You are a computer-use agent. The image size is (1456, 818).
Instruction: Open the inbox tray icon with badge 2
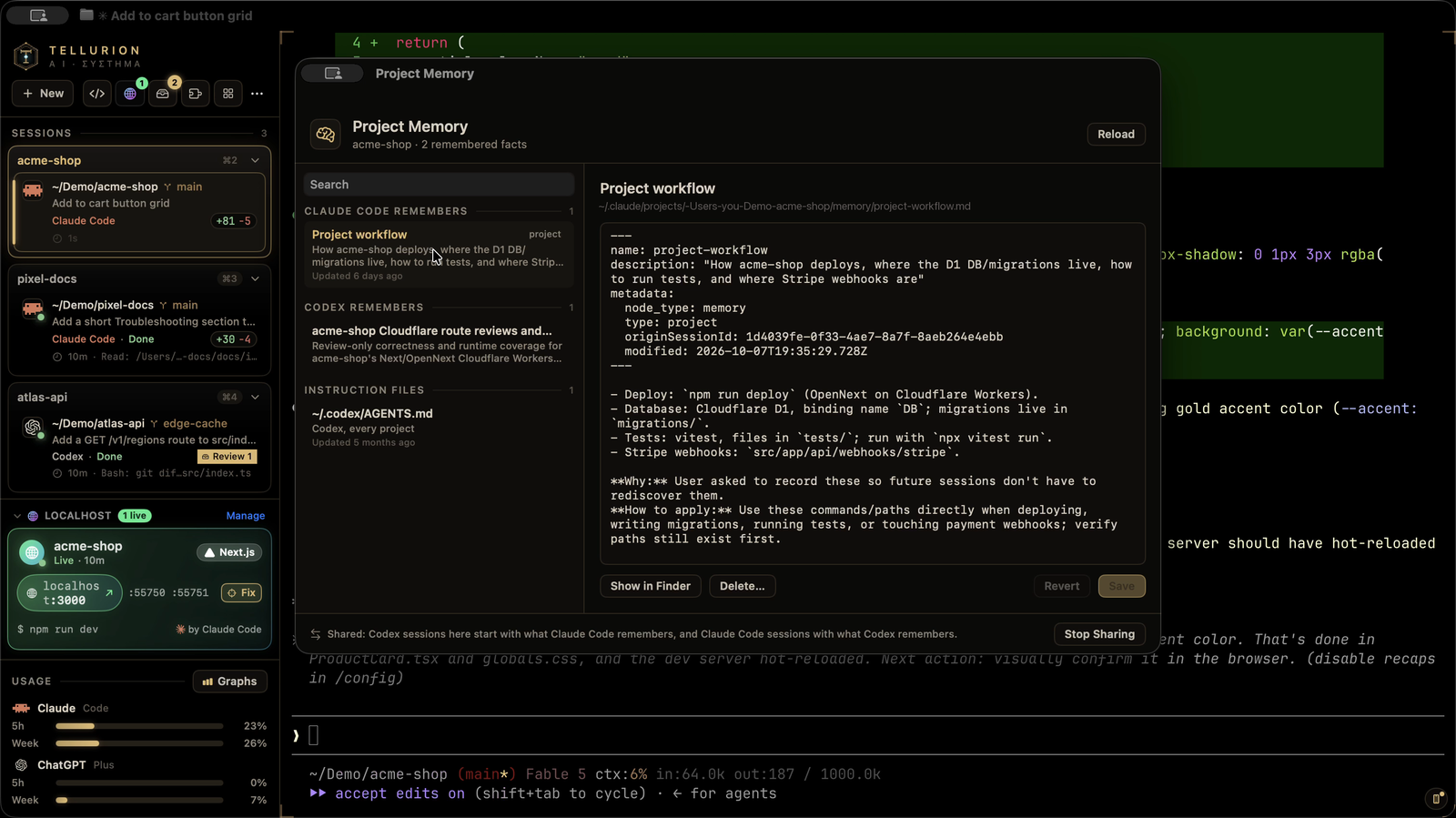coord(163,94)
